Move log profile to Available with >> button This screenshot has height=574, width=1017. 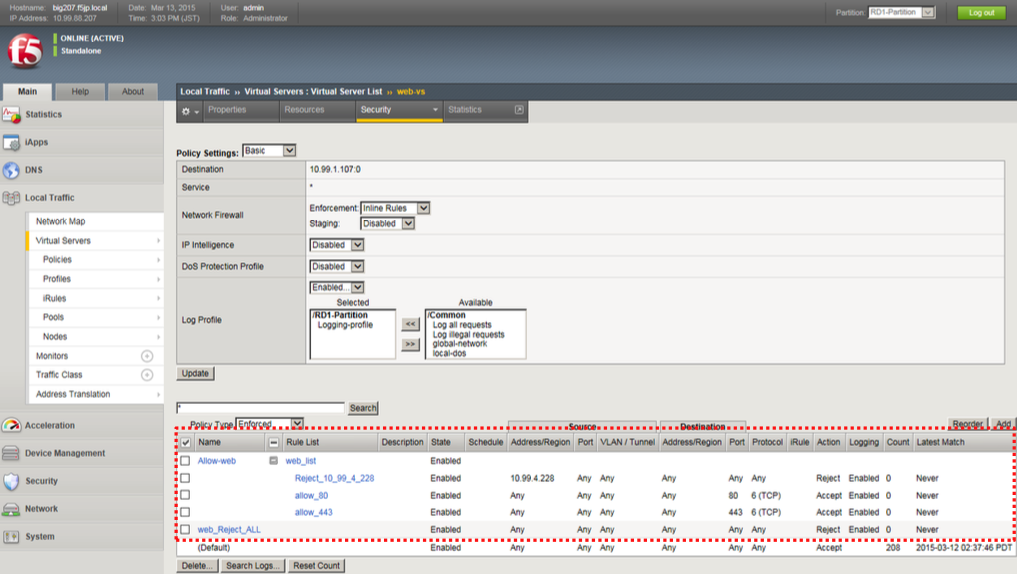(x=410, y=344)
